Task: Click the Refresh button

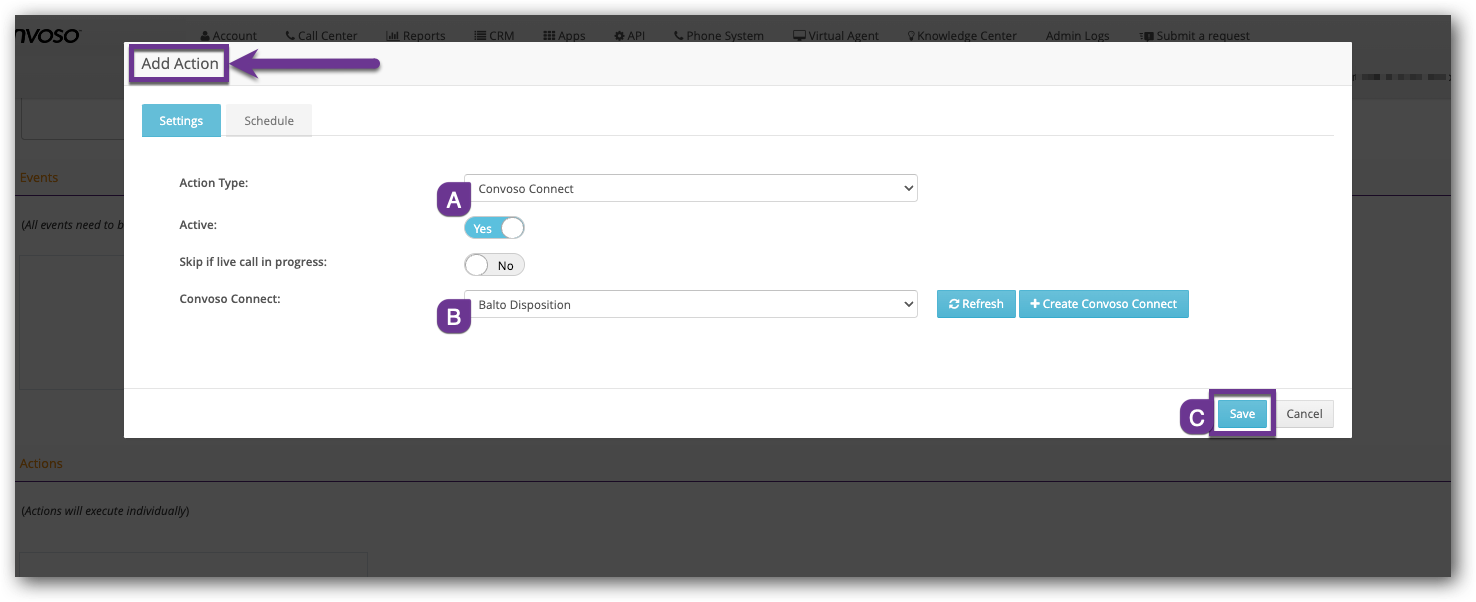Action: [976, 304]
